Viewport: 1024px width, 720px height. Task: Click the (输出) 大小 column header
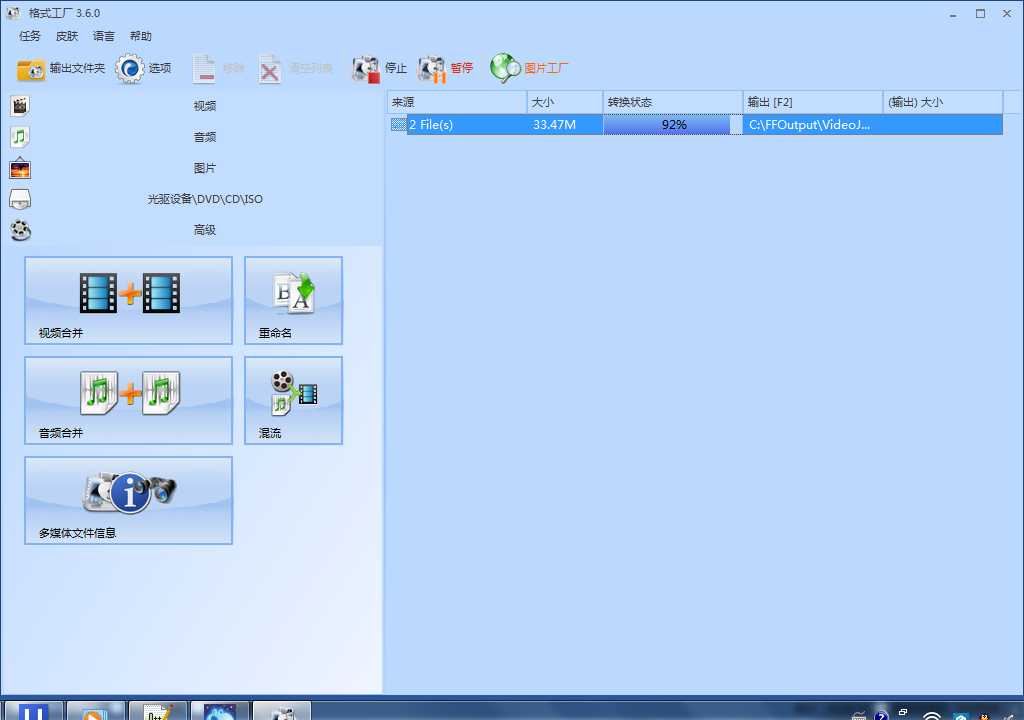click(x=943, y=103)
